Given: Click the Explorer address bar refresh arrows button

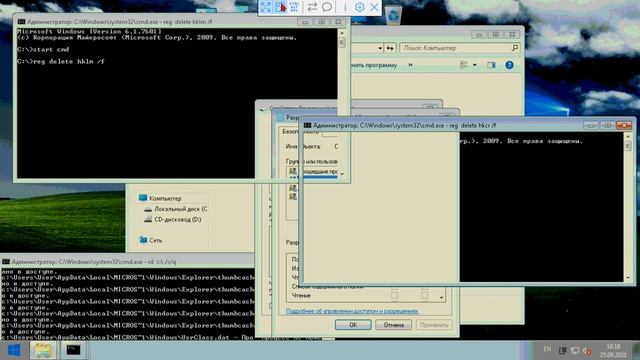Looking at the screenshot, I should coord(390,48).
